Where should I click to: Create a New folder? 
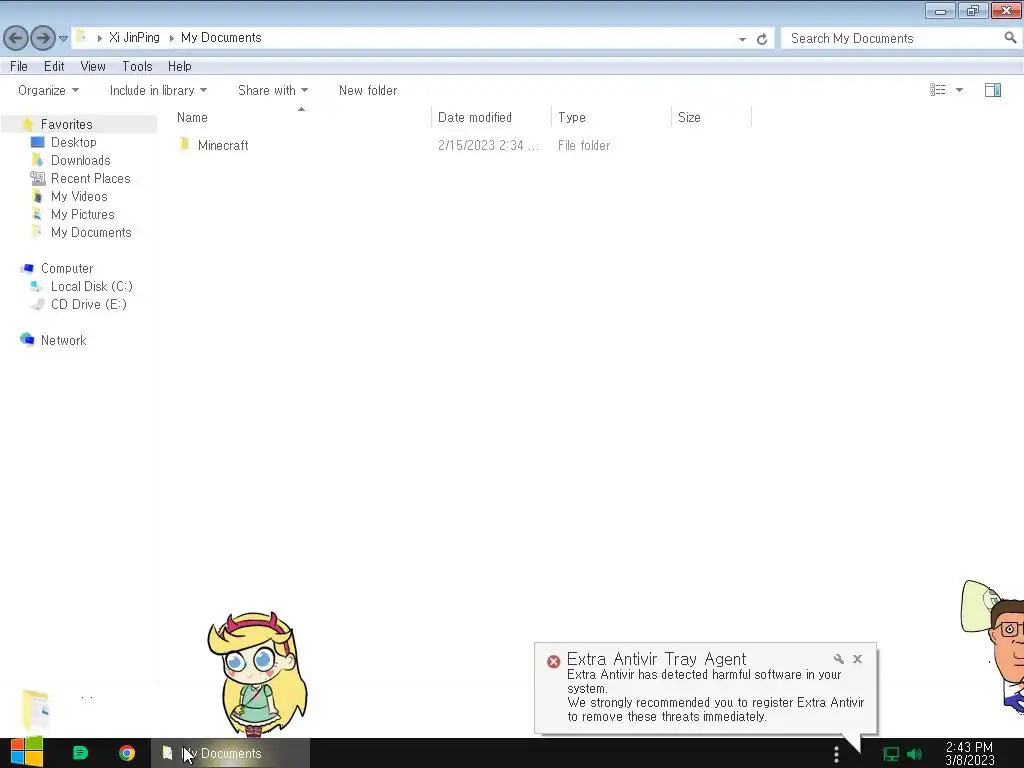tap(368, 90)
